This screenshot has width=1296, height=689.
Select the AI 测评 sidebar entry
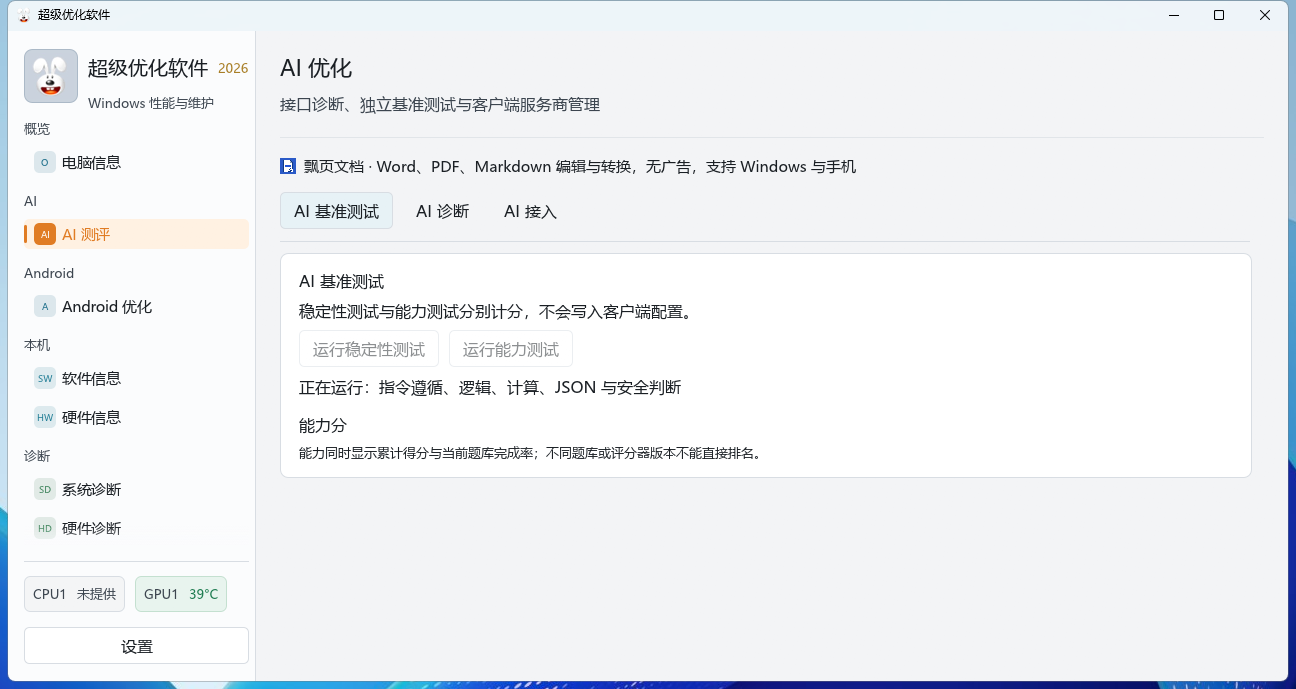tap(136, 234)
